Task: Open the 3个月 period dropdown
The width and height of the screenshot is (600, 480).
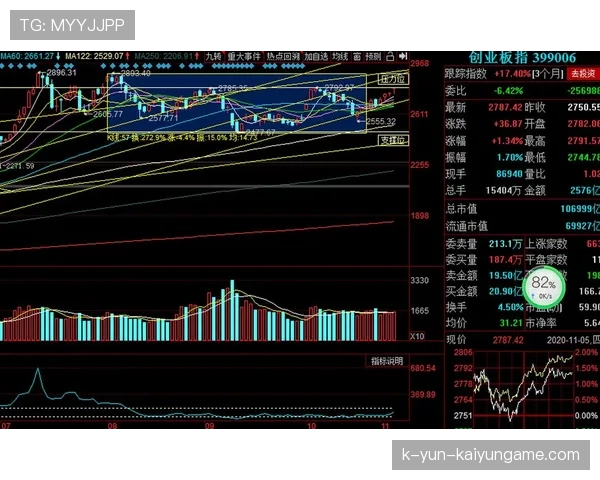Action: [545, 74]
